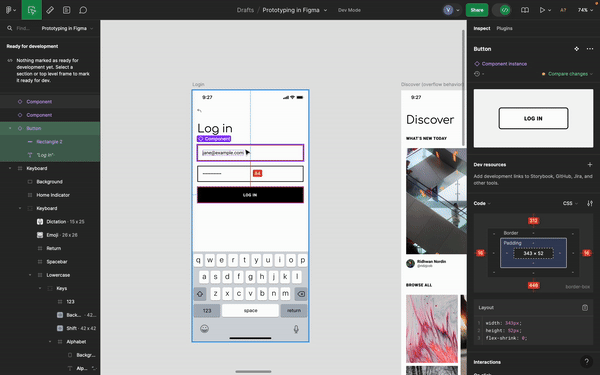Viewport: 600px width, 375px height.
Task: Click the password field in Login frame
Action: click(x=250, y=174)
